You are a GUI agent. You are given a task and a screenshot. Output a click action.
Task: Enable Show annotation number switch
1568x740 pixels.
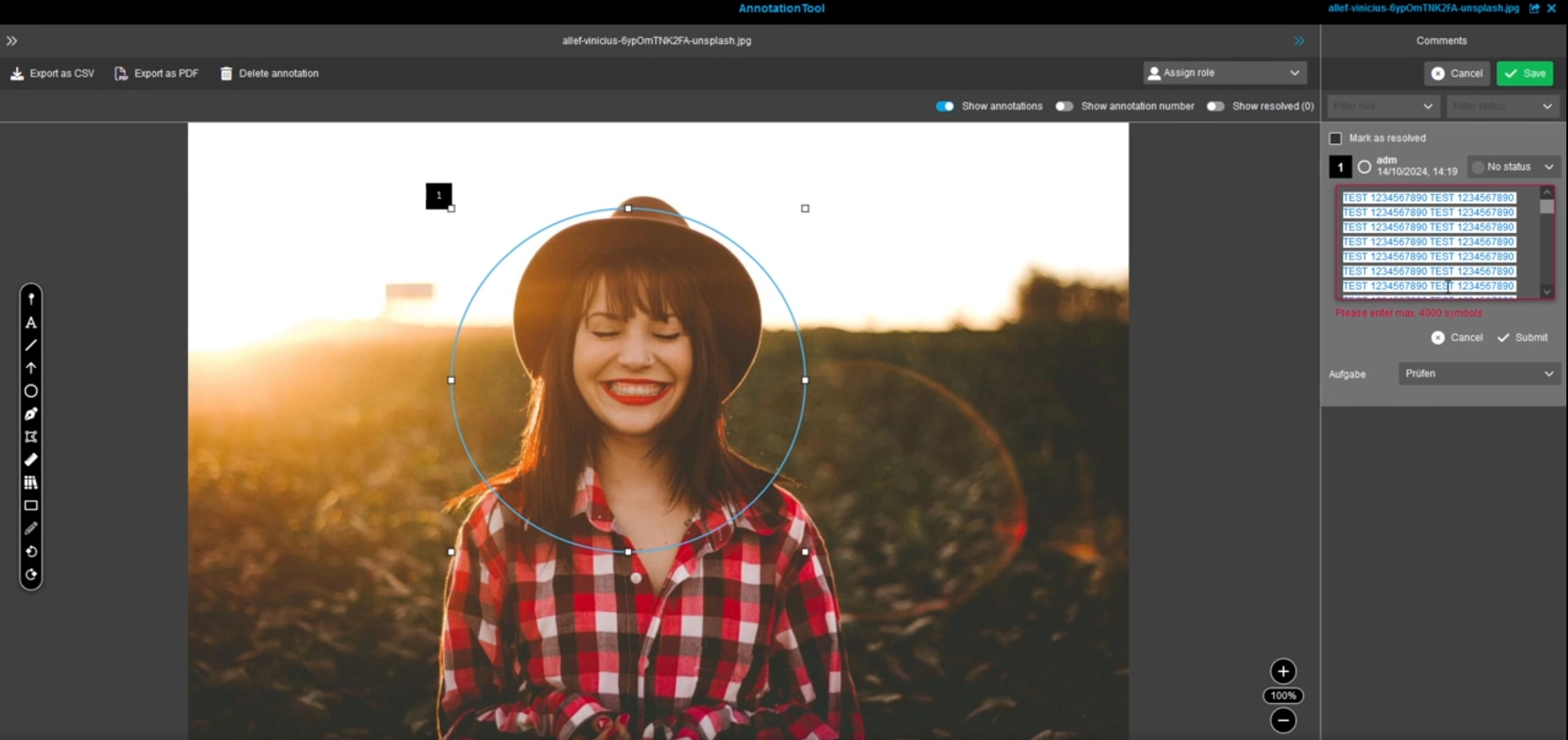coord(1064,106)
